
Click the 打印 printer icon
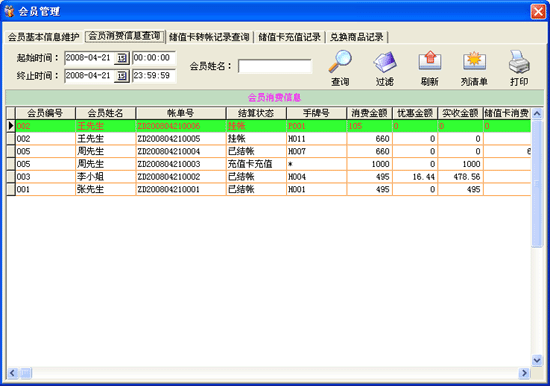[519, 62]
